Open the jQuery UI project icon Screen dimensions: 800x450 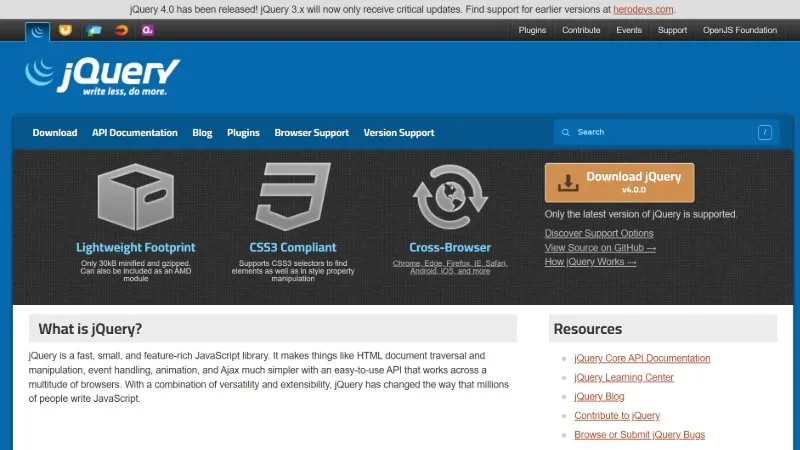click(x=65, y=31)
